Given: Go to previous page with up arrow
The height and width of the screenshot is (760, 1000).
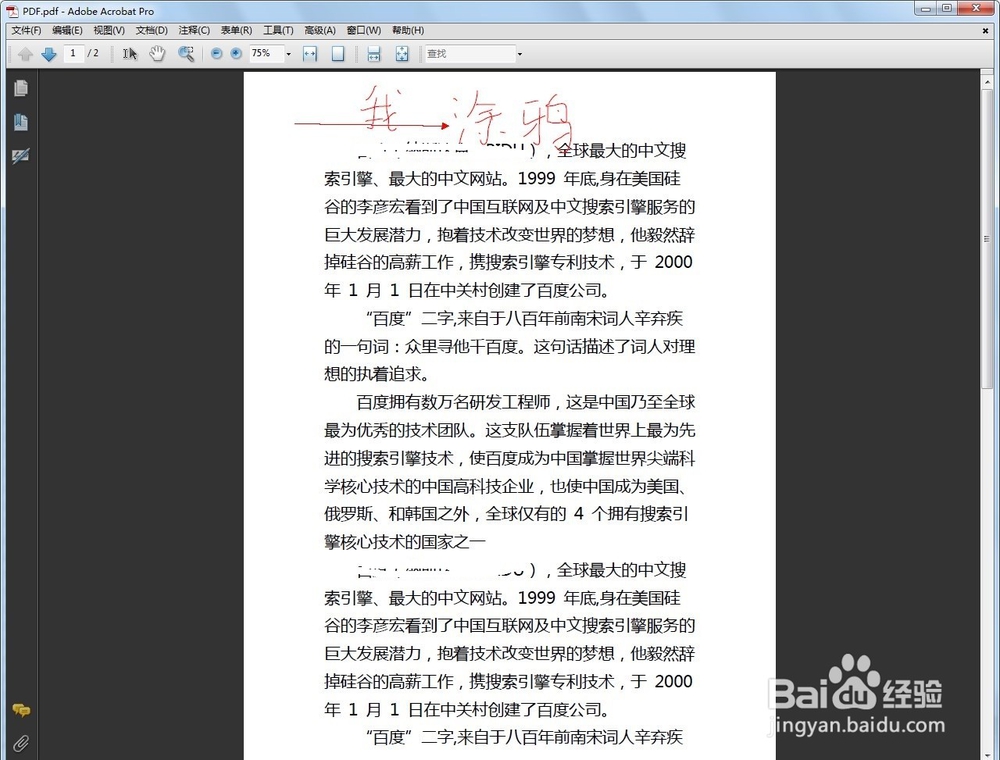Looking at the screenshot, I should pos(25,54).
